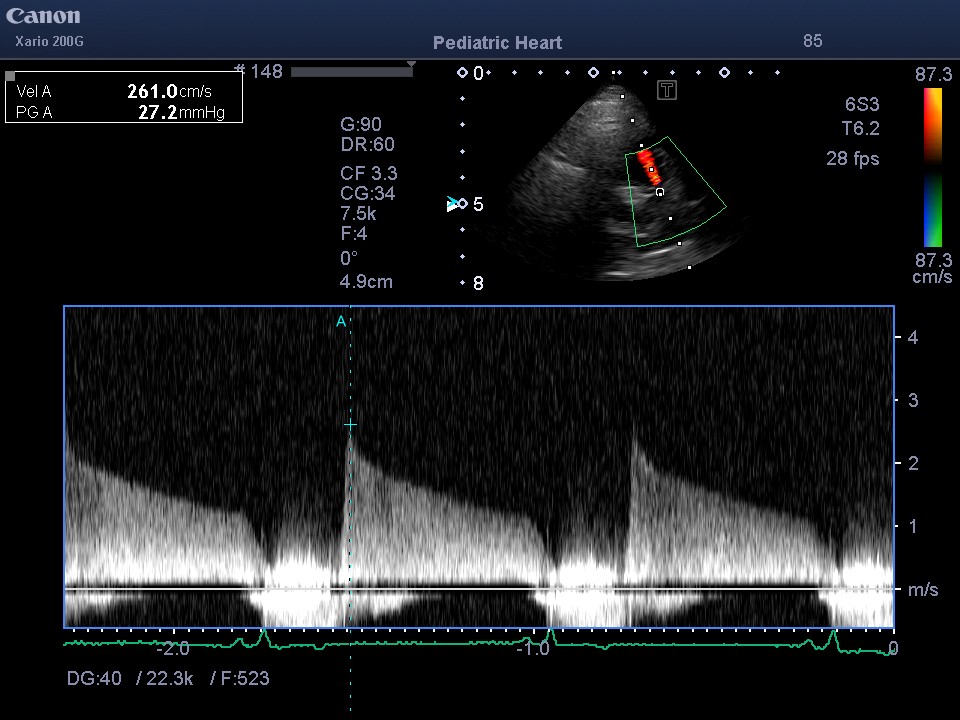The width and height of the screenshot is (960, 720).
Task: Click the cyan crosshair caliper on spectrum
Action: (350, 424)
